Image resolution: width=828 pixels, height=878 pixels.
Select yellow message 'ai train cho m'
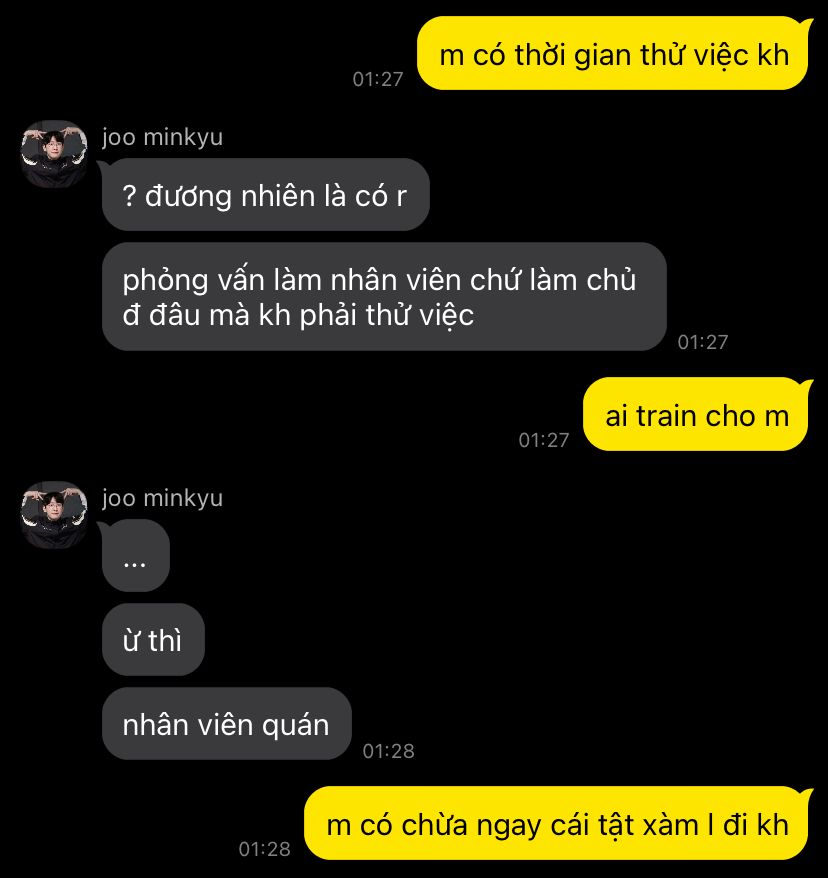point(696,415)
